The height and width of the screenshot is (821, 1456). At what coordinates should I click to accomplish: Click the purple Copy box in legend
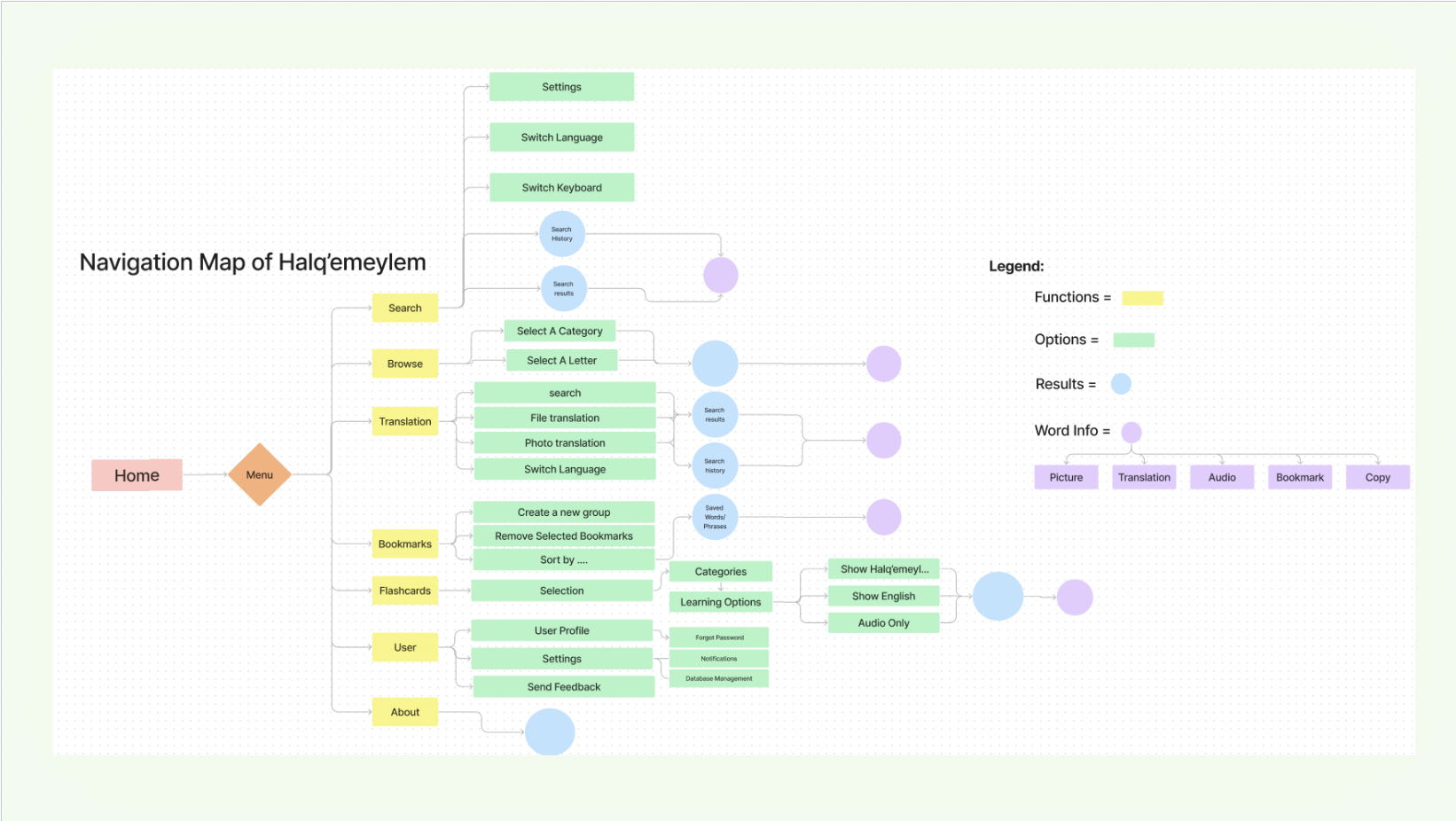(x=1378, y=477)
